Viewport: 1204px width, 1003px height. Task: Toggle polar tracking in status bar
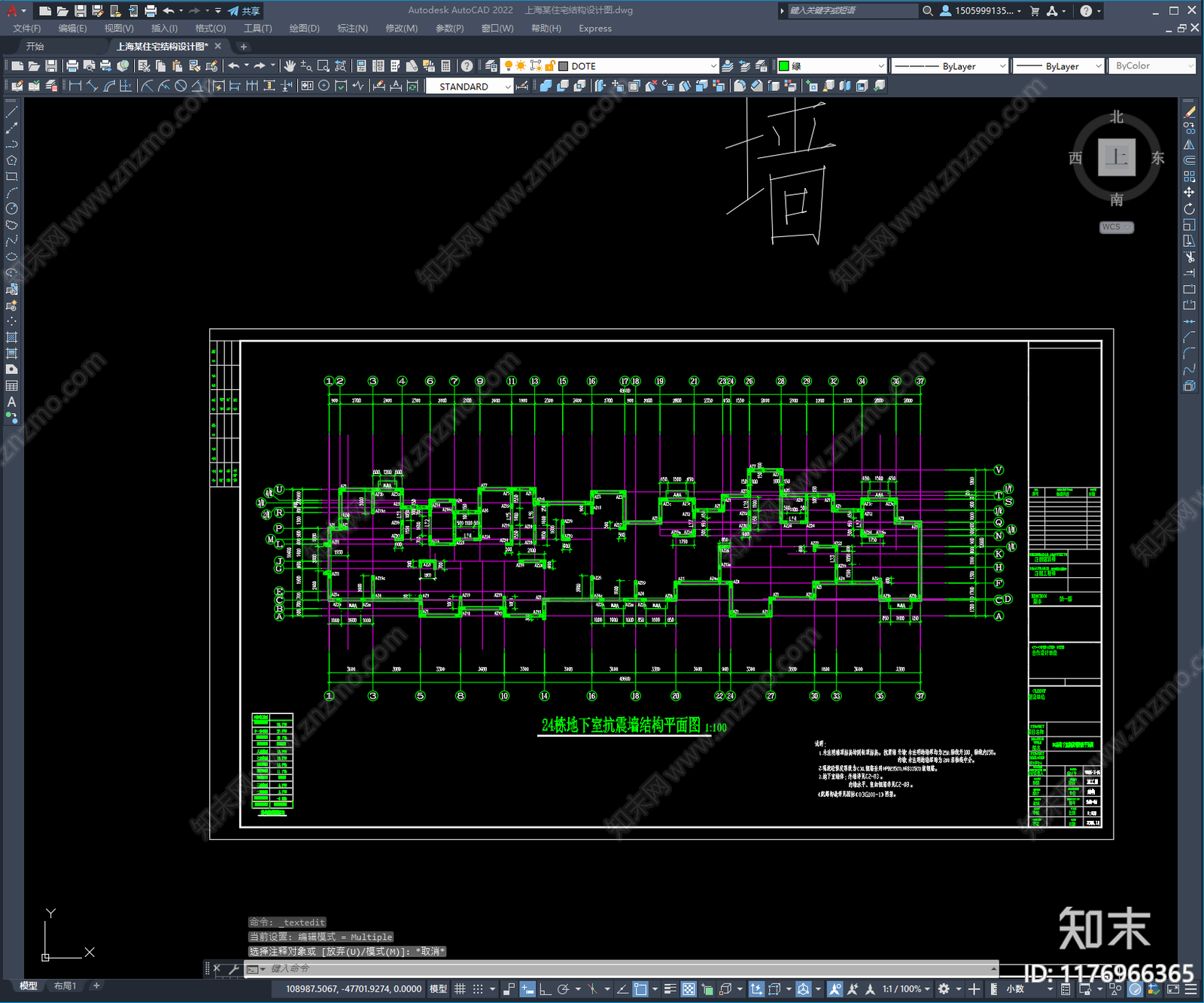pyautogui.click(x=563, y=989)
